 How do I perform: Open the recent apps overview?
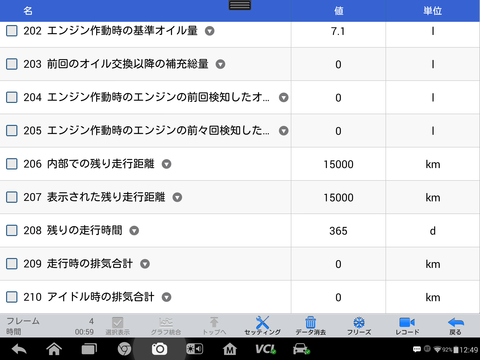pos(89,349)
